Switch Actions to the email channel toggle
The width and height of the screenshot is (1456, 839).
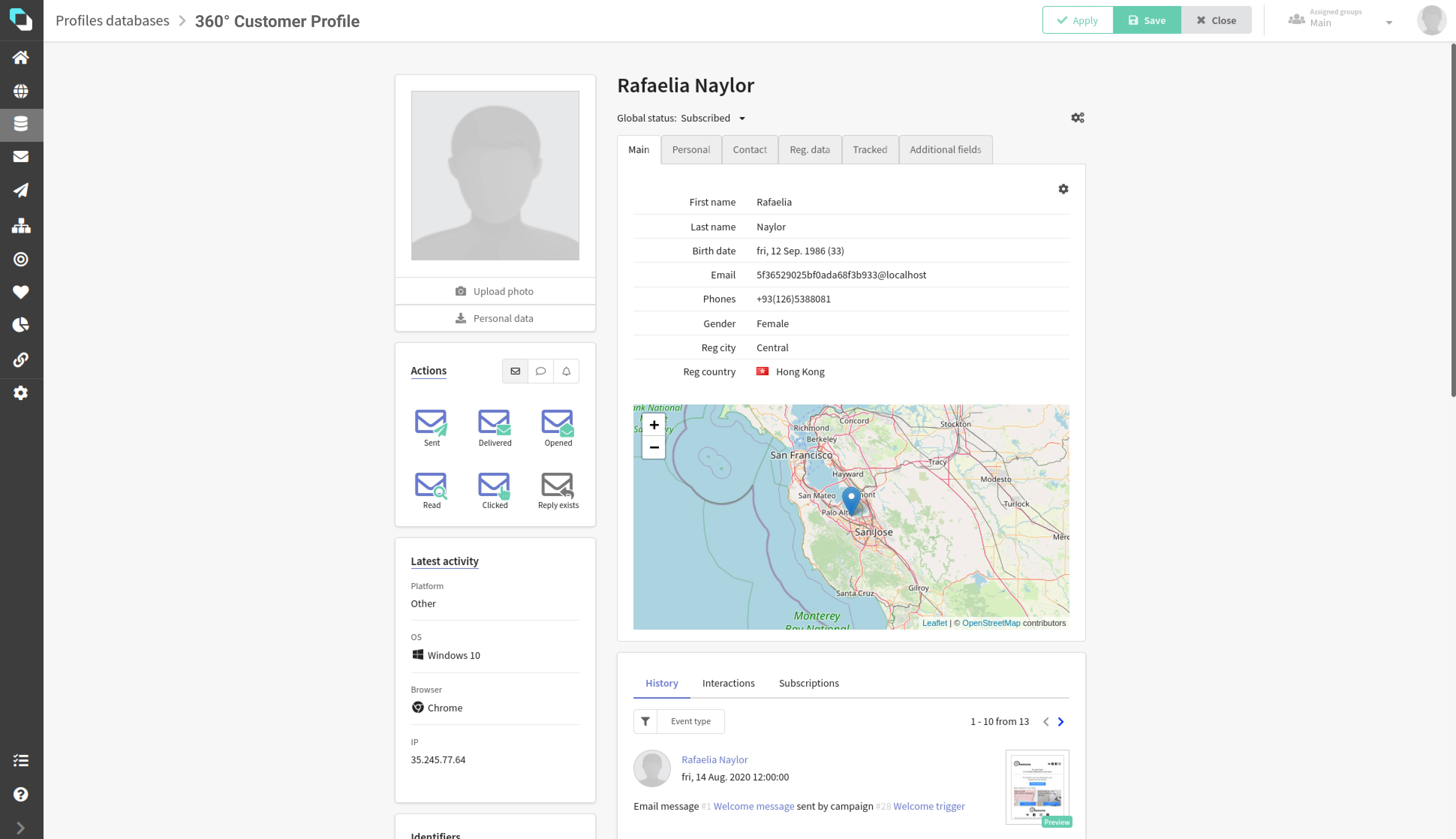(515, 371)
